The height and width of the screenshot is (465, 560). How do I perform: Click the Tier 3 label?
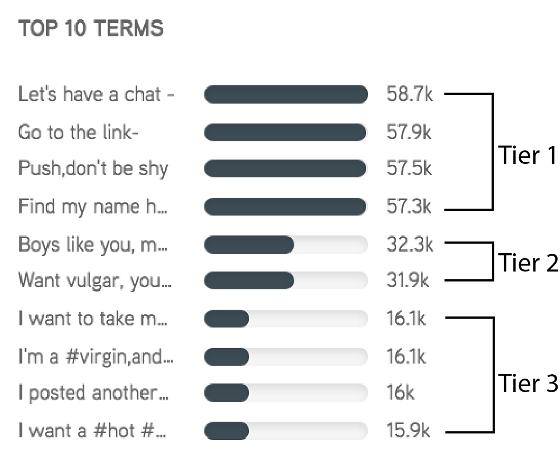(x=528, y=383)
